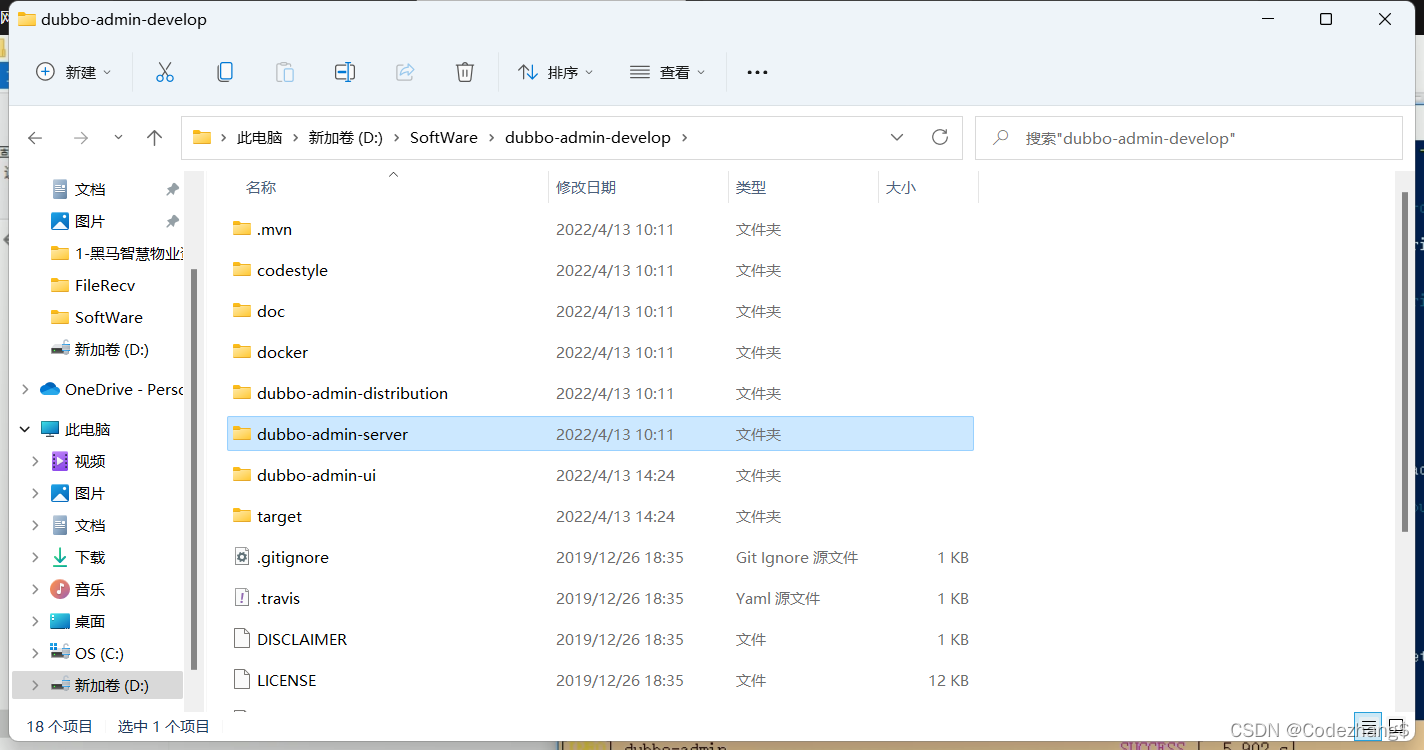The width and height of the screenshot is (1424, 750).
Task: Click SoftWare in the address bar
Action: pyautogui.click(x=444, y=138)
